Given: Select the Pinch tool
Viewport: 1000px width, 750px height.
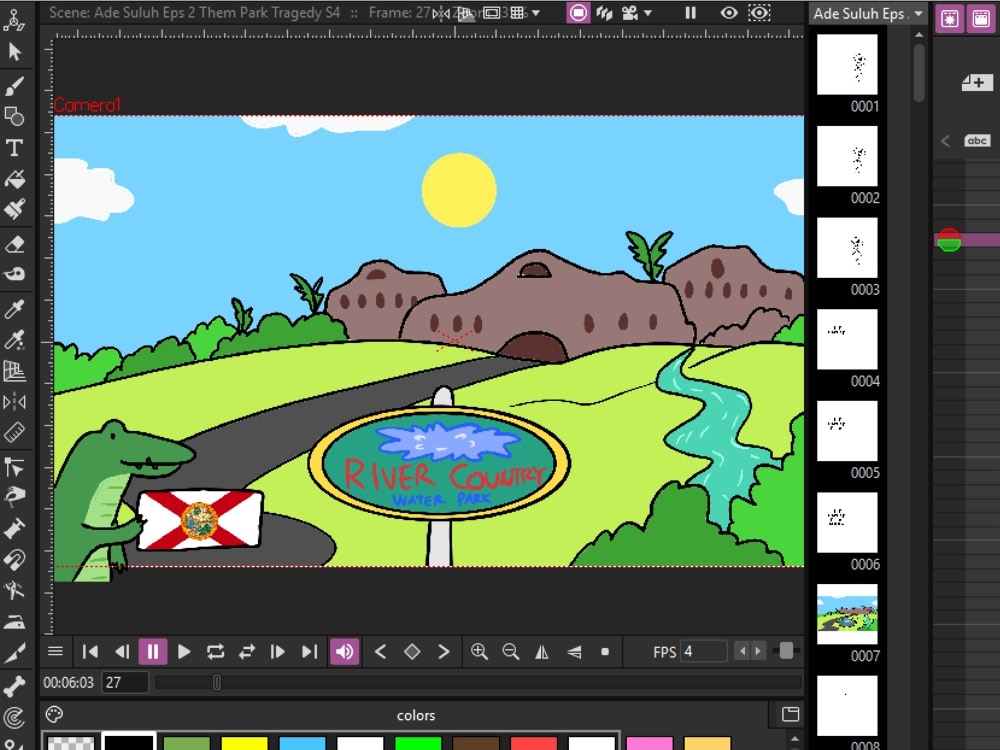Looking at the screenshot, I should pyautogui.click(x=14, y=497).
